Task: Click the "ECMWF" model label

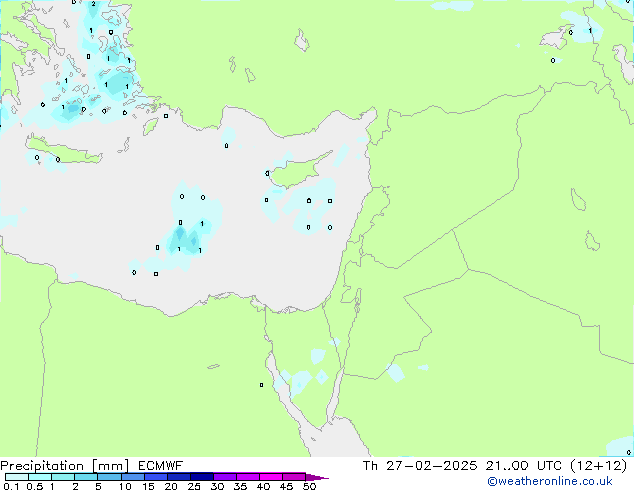Action: coord(161,466)
